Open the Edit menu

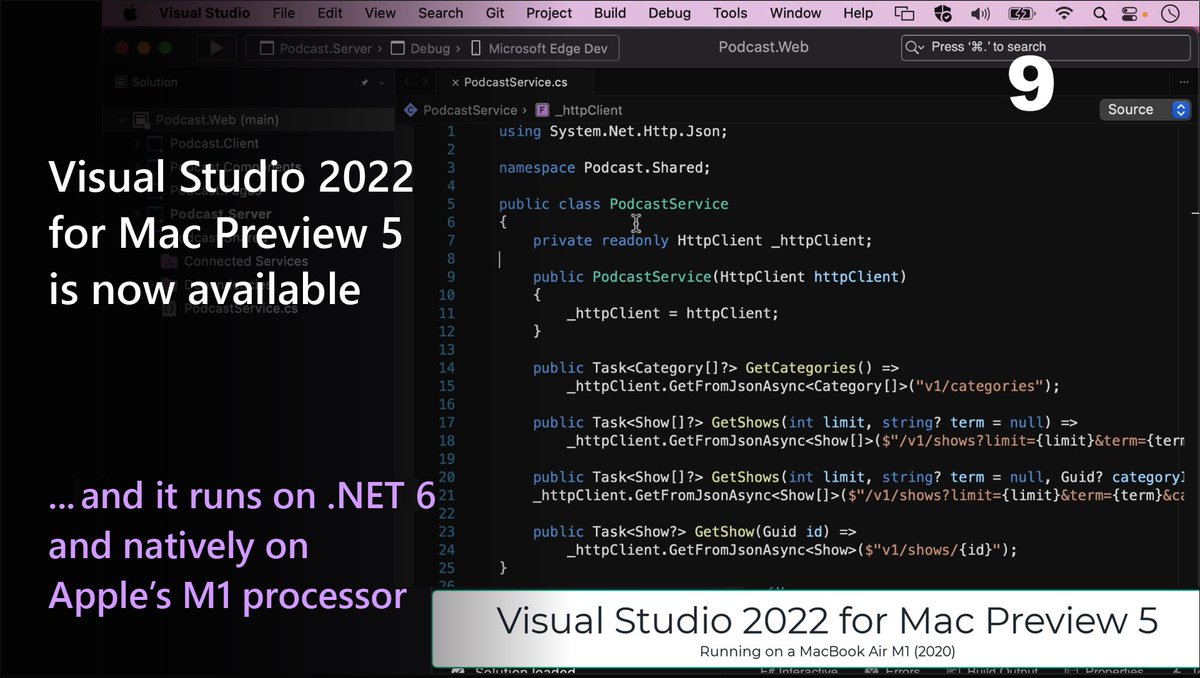click(330, 13)
